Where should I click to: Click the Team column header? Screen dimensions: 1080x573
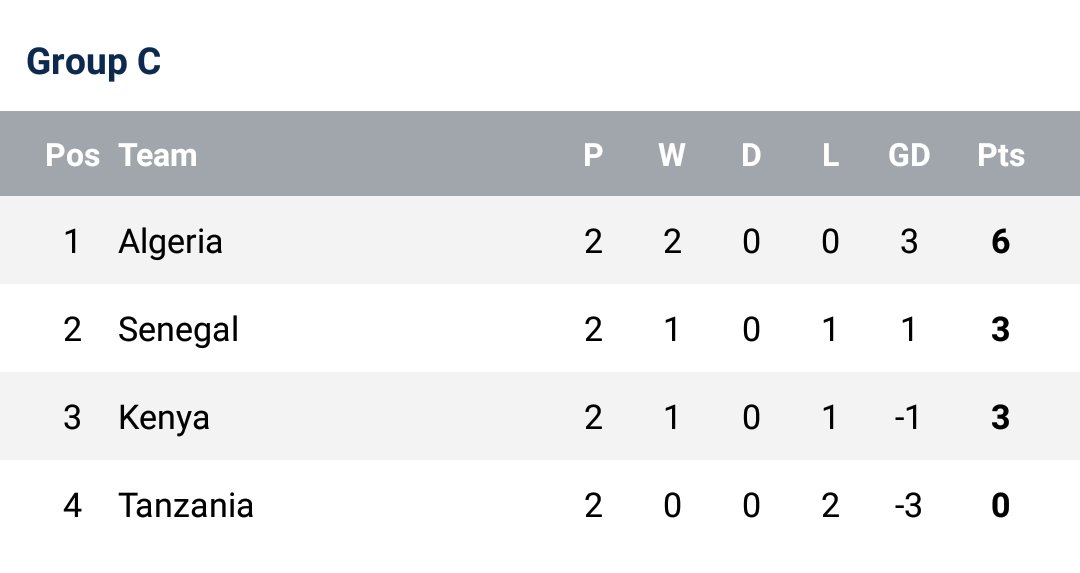[158, 155]
